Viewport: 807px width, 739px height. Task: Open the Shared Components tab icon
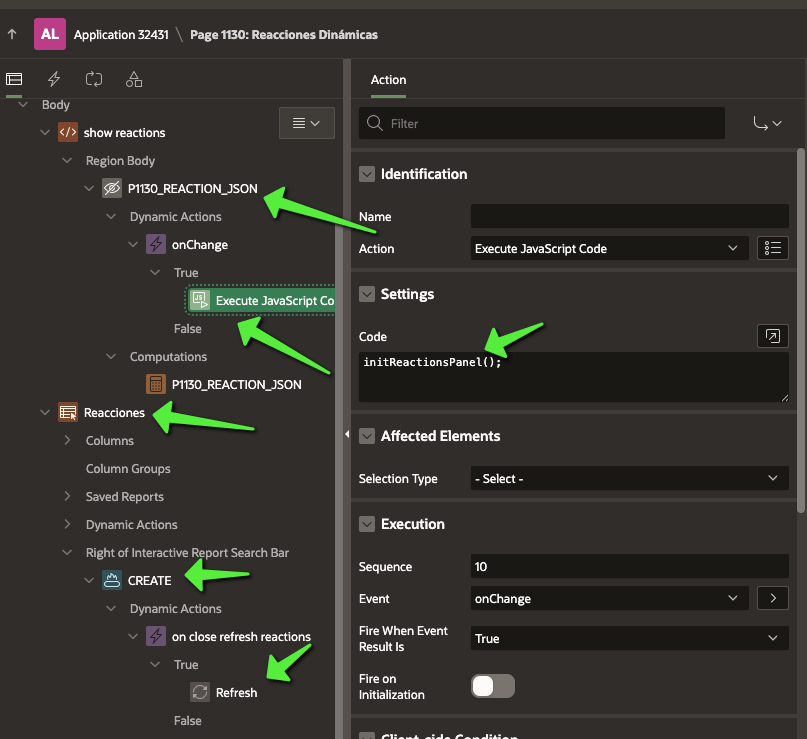pyautogui.click(x=134, y=79)
